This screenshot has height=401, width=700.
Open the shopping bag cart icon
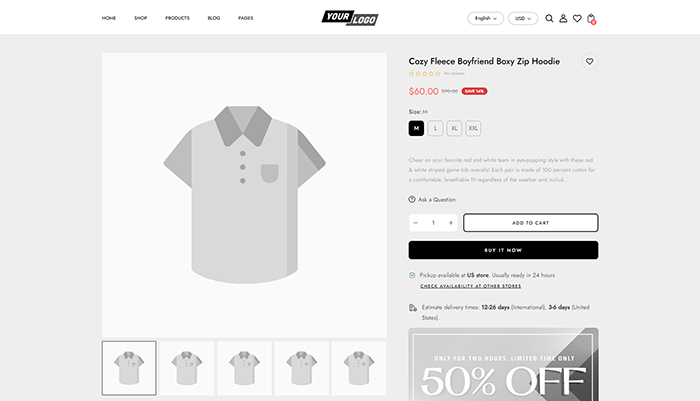coord(591,18)
